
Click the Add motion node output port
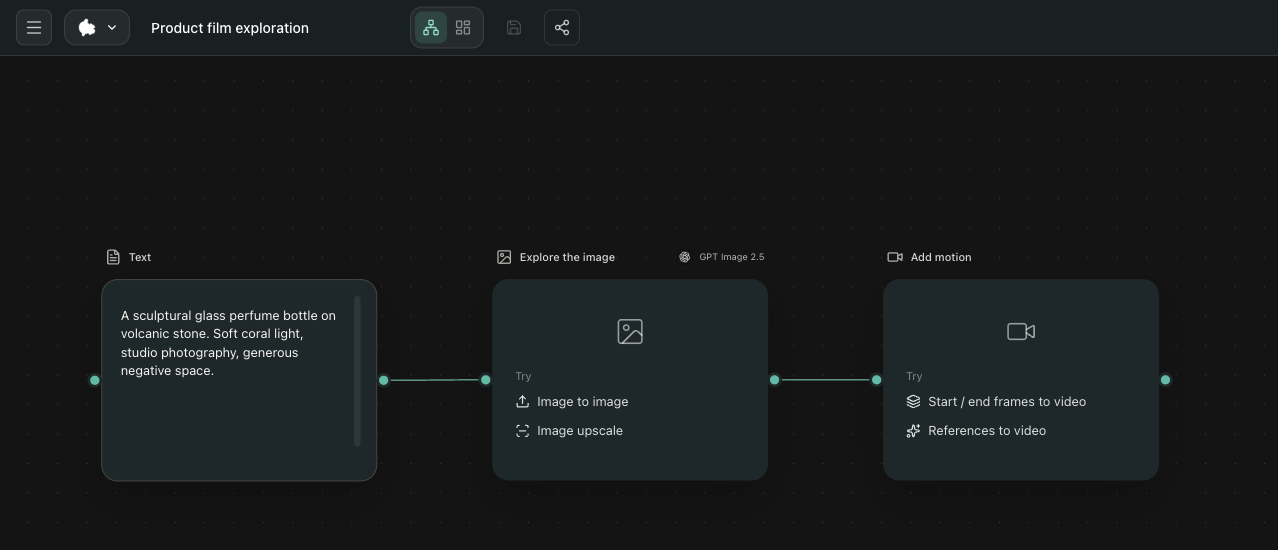(1166, 380)
